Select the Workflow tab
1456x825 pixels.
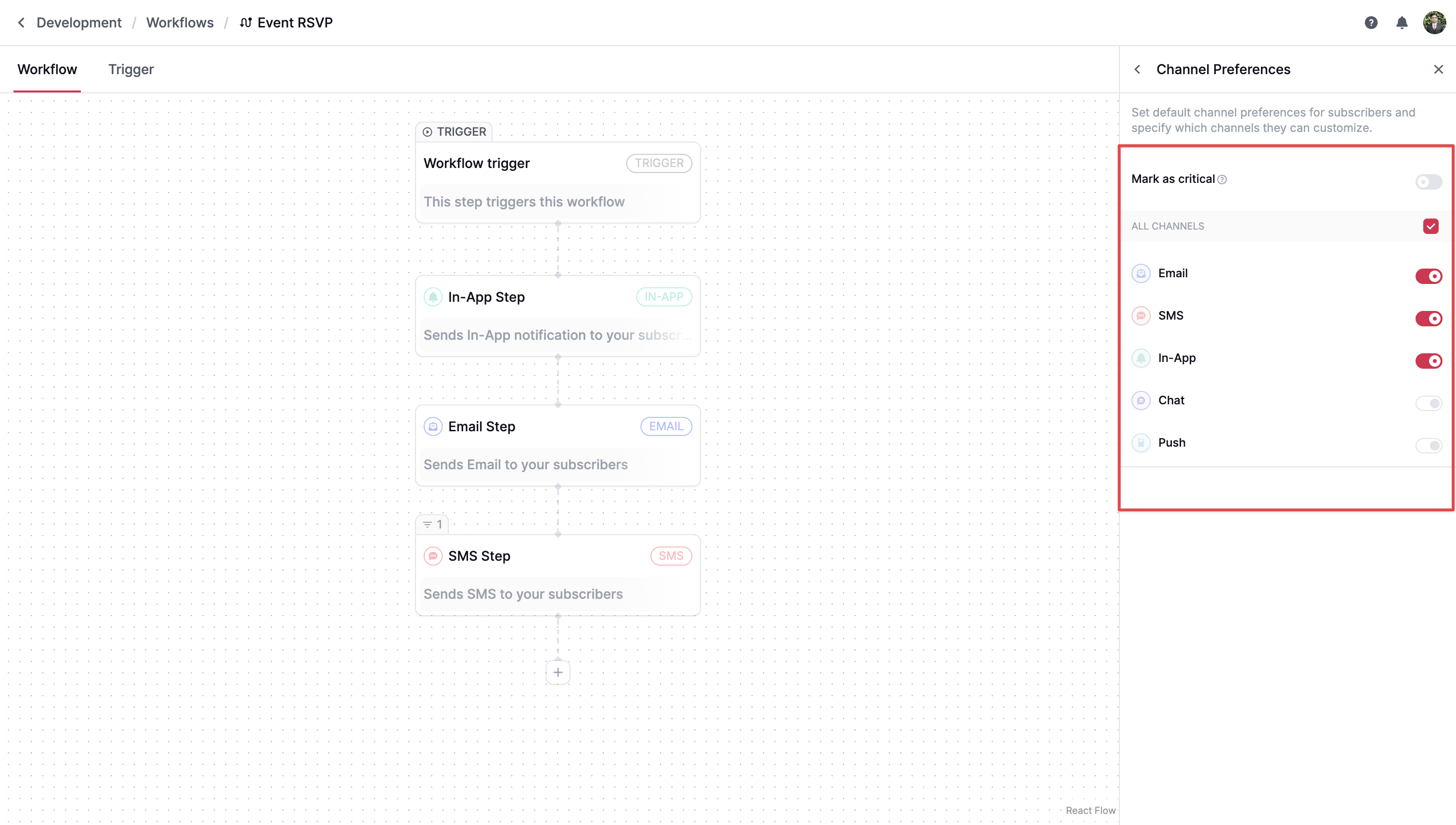[47, 69]
